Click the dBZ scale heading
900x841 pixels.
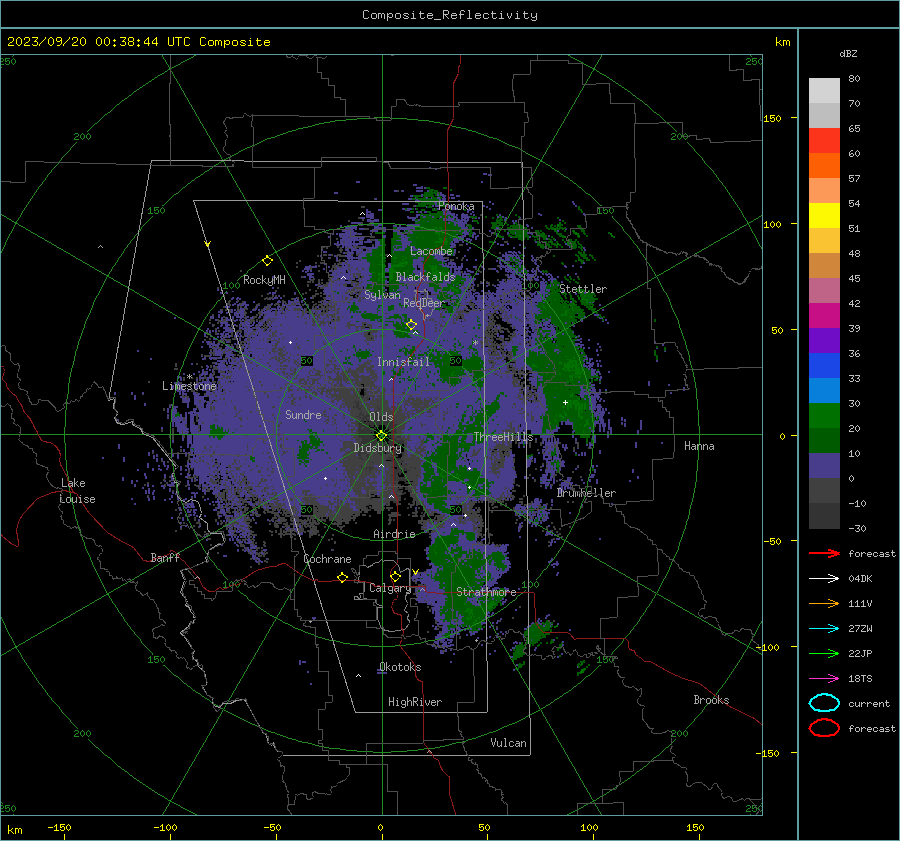[x=848, y=54]
